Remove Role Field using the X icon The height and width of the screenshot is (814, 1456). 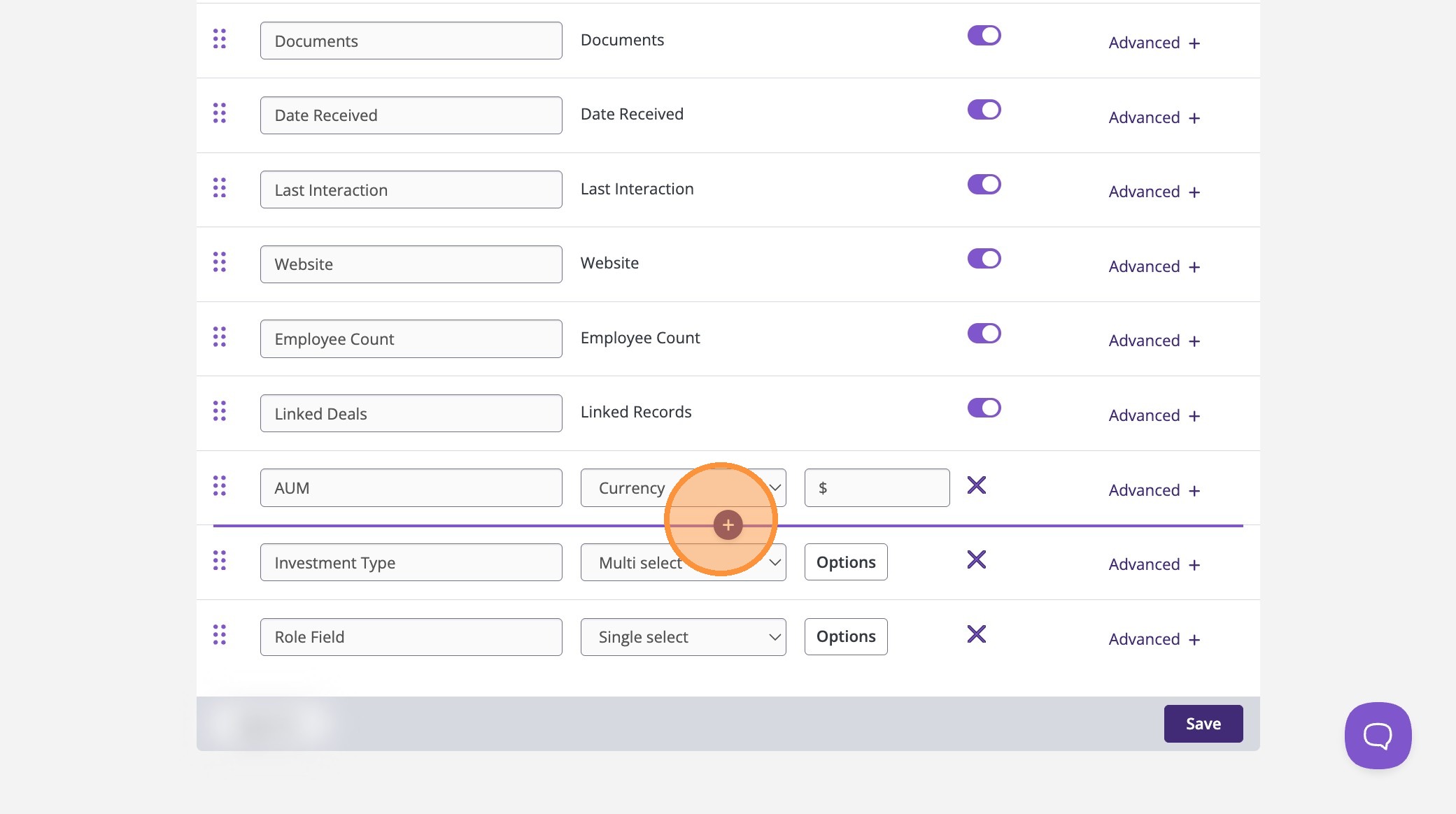(976, 634)
